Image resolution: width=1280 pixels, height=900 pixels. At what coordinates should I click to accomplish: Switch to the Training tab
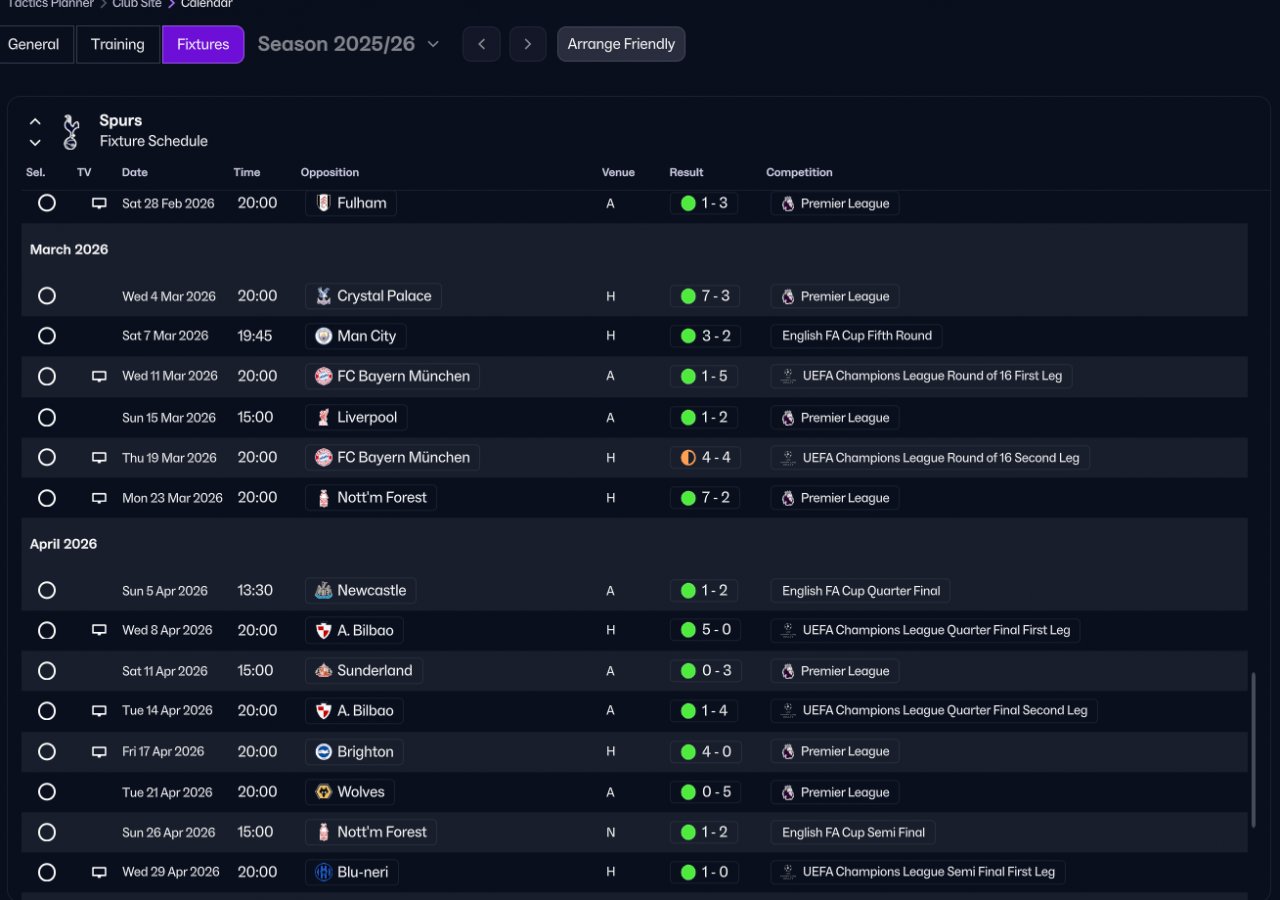118,44
